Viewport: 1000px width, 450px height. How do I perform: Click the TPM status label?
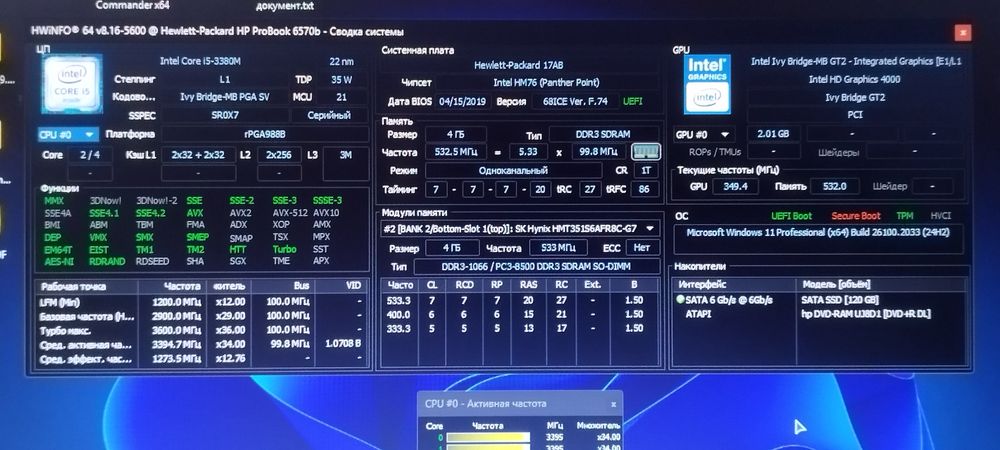904,216
